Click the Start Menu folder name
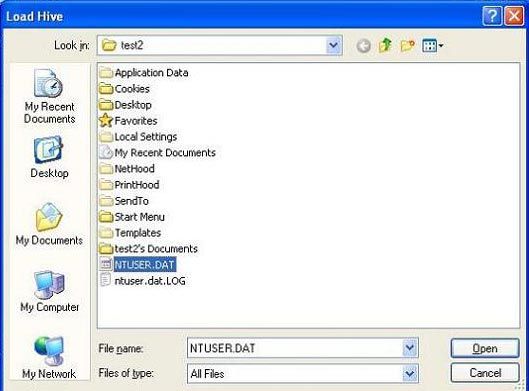Image resolution: width=529 pixels, height=391 pixels. [140, 217]
